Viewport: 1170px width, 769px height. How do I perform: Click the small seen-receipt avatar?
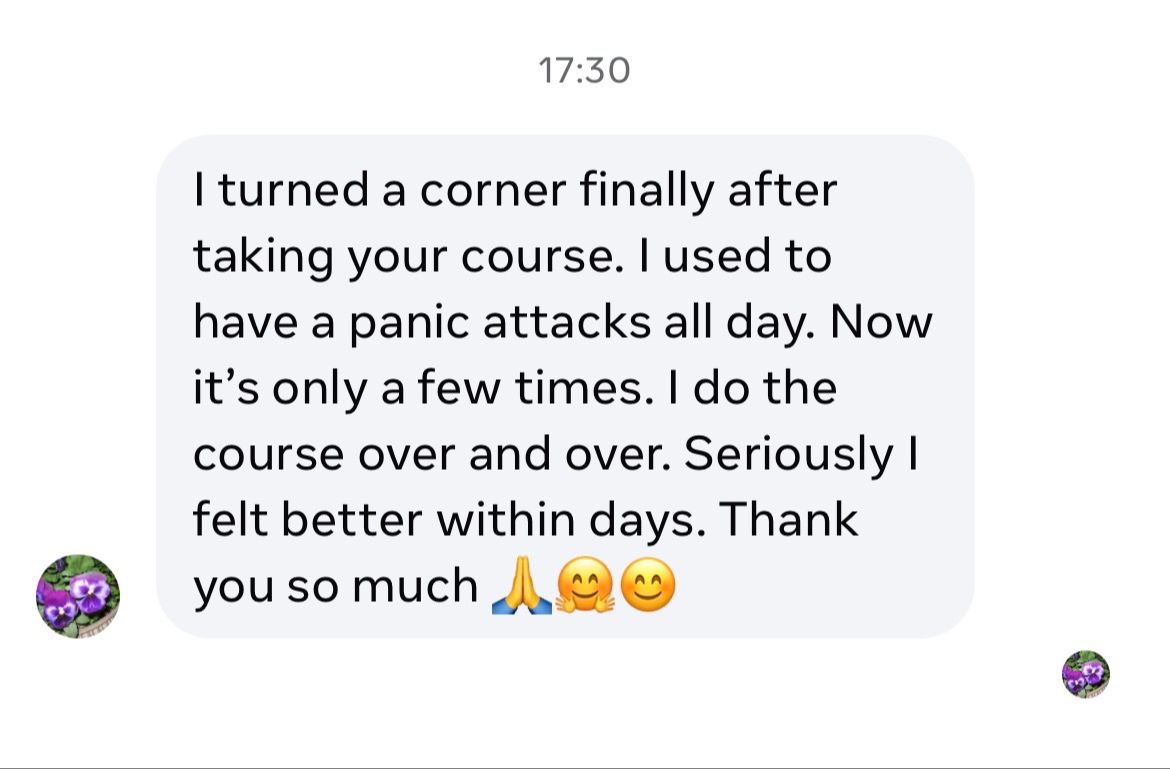point(1085,674)
